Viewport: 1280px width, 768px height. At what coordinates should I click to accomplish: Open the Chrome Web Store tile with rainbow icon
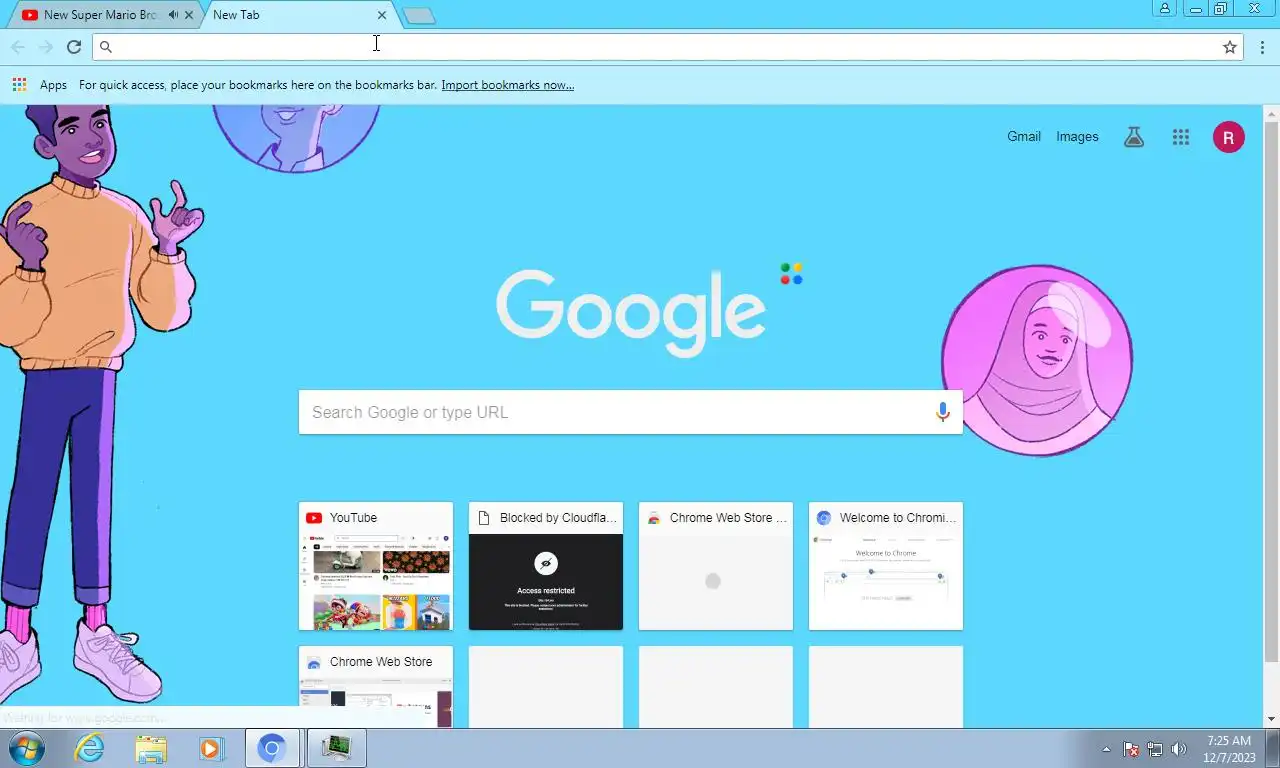(716, 566)
